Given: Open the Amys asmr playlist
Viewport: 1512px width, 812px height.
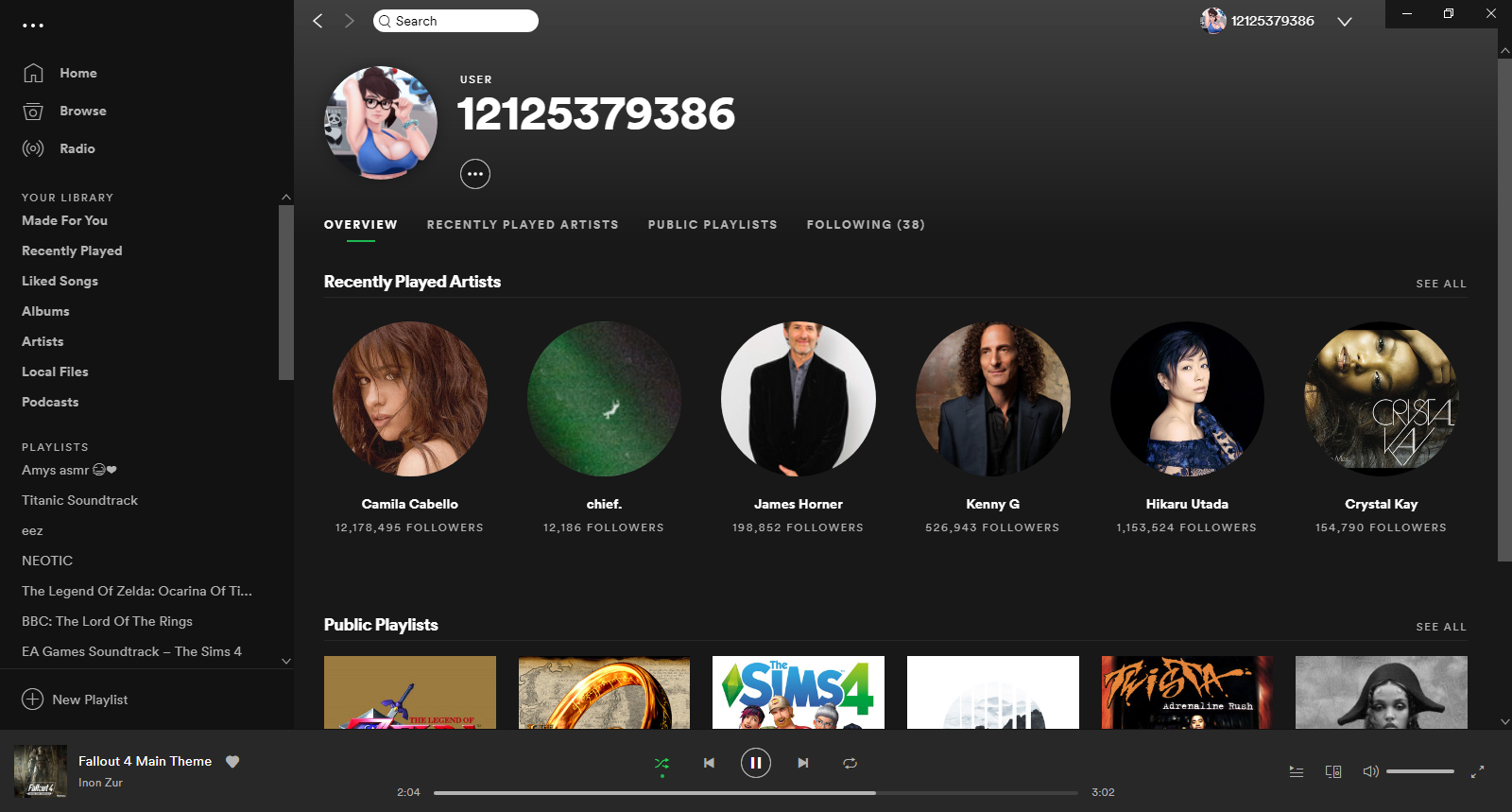Looking at the screenshot, I should (x=69, y=470).
